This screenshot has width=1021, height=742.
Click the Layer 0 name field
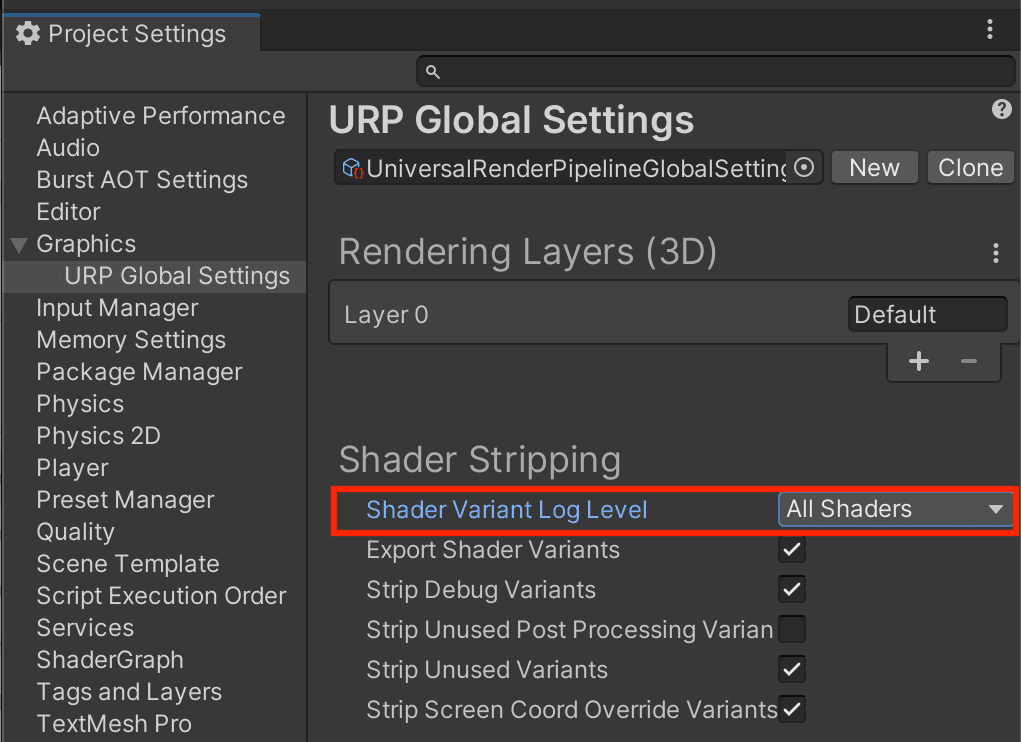(x=926, y=315)
